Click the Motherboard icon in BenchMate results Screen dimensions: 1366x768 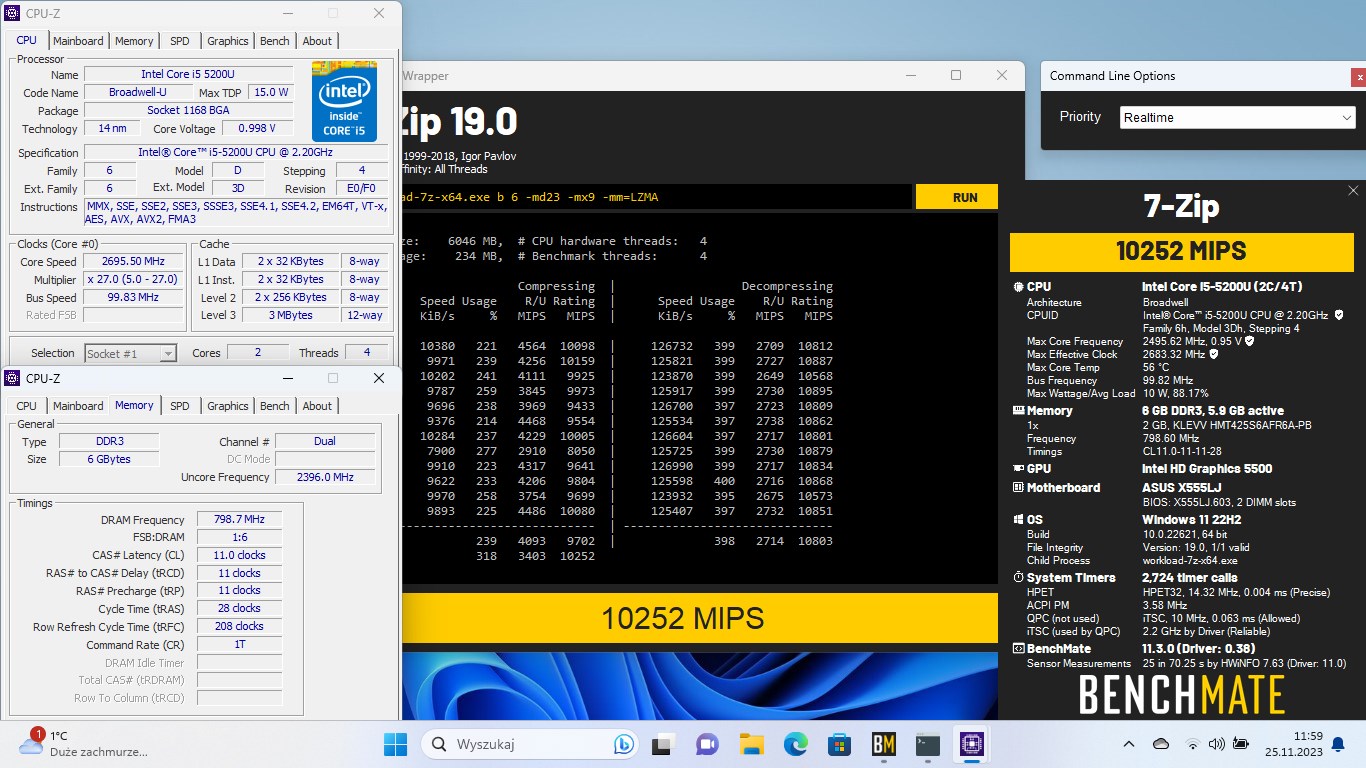coord(1018,488)
